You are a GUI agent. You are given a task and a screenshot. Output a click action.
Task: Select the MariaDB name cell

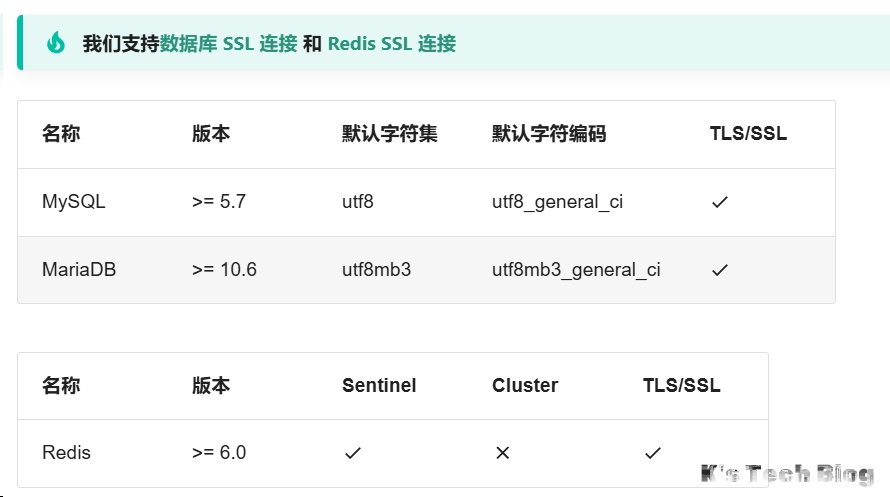point(79,270)
